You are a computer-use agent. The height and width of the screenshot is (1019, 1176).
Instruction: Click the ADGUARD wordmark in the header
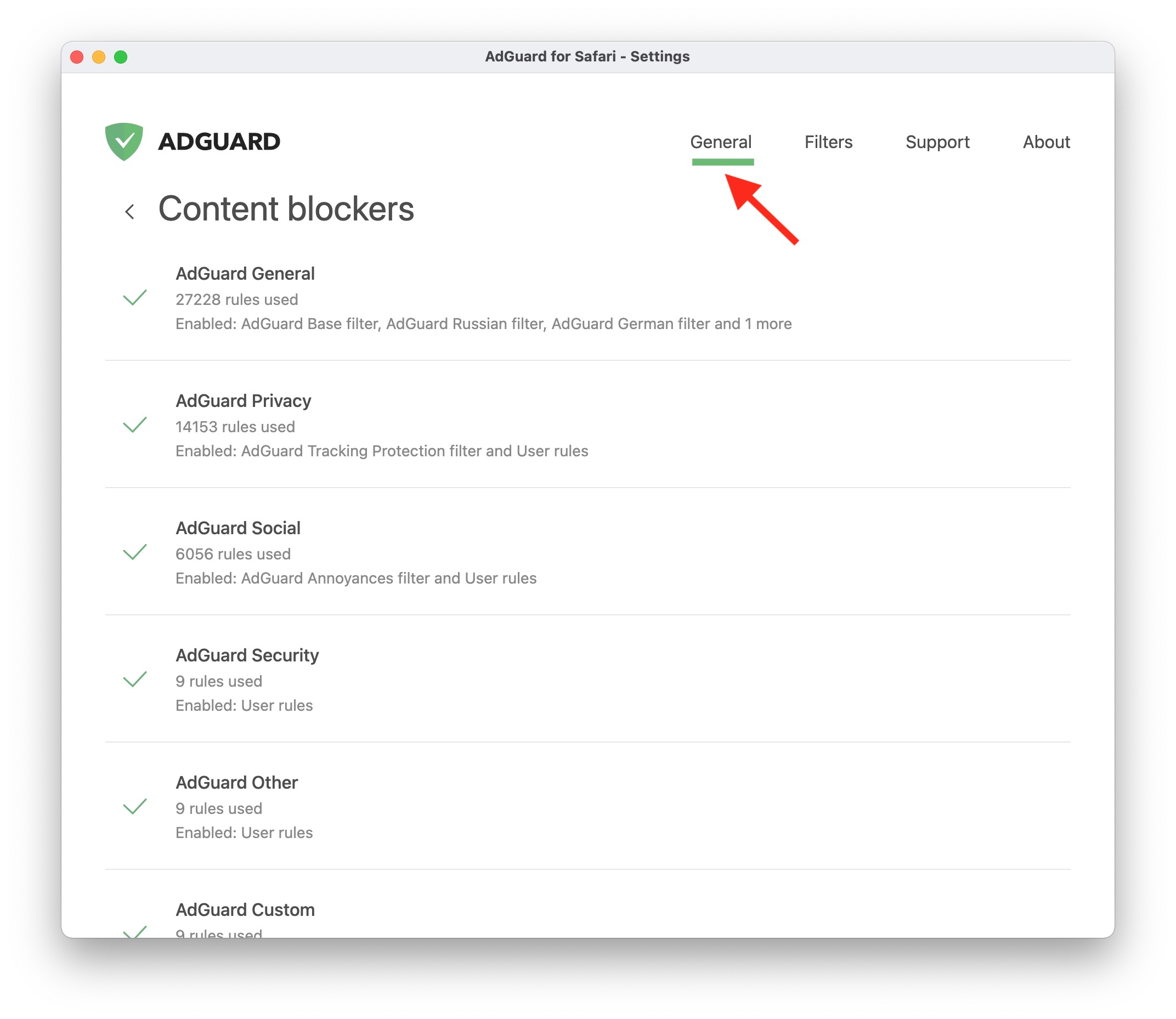point(219,141)
